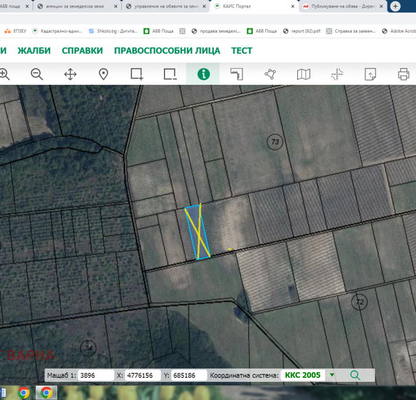416x400 pixels.
Task: Open the ПРАВОСПОСОБНИ ЛИЦА menu
Action: pyautogui.click(x=167, y=51)
